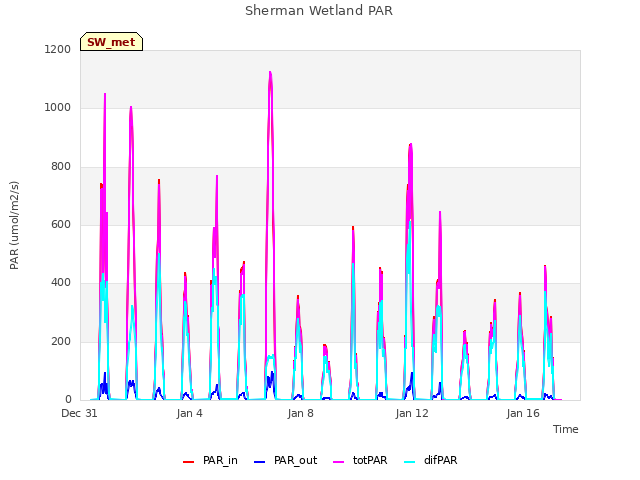Click the 400 y-axis tick label
This screenshot has width=640, height=480.
pos(61,283)
